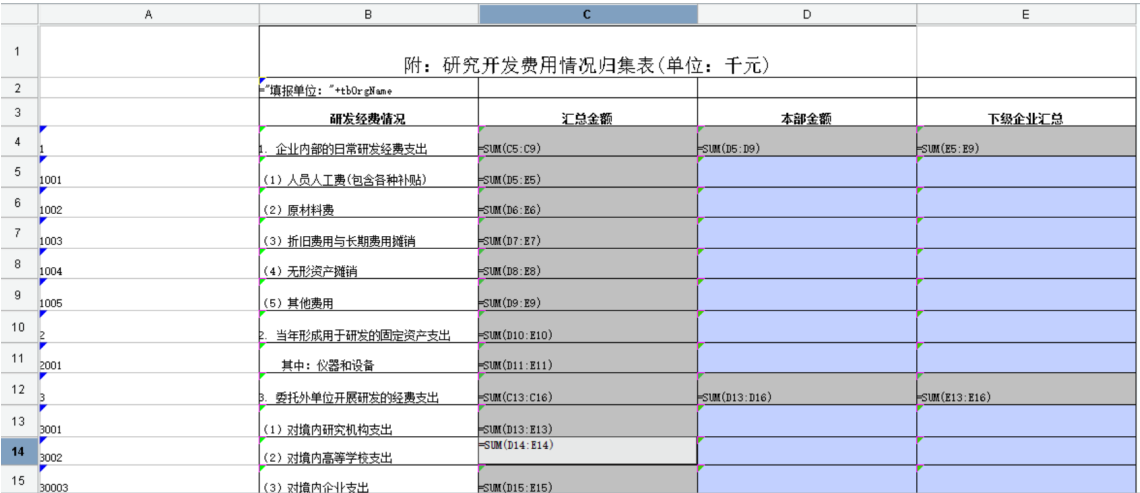1140x493 pixels.
Task: Click the 填报单位 formula cell
Action: [369, 88]
